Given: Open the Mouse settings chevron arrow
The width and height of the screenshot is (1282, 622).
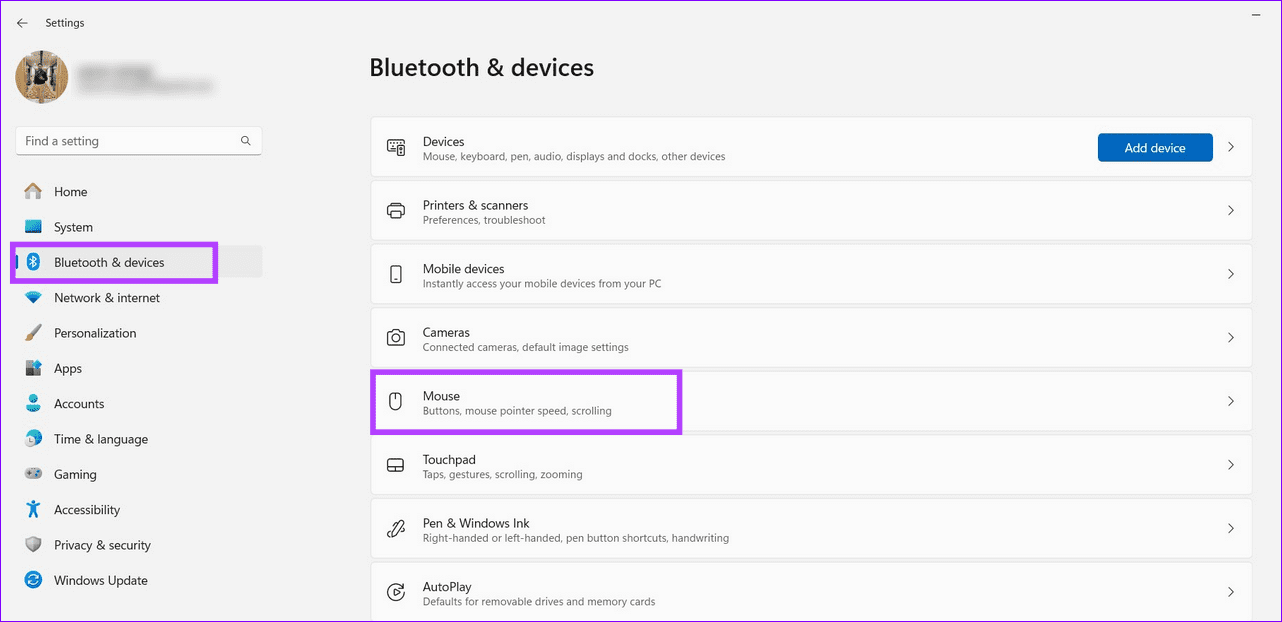Looking at the screenshot, I should 1231,401.
